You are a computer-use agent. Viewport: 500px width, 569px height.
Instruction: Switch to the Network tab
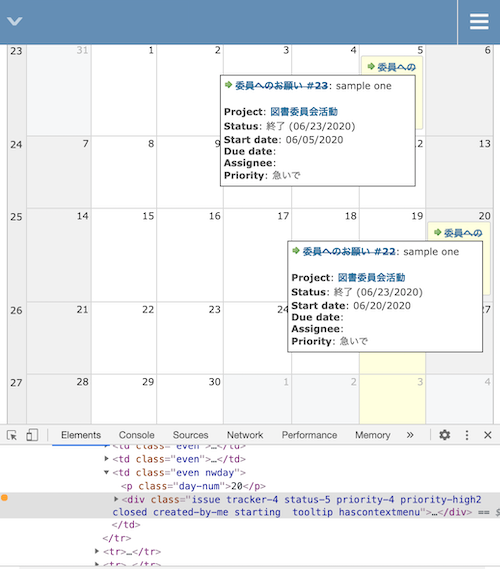pos(245,435)
